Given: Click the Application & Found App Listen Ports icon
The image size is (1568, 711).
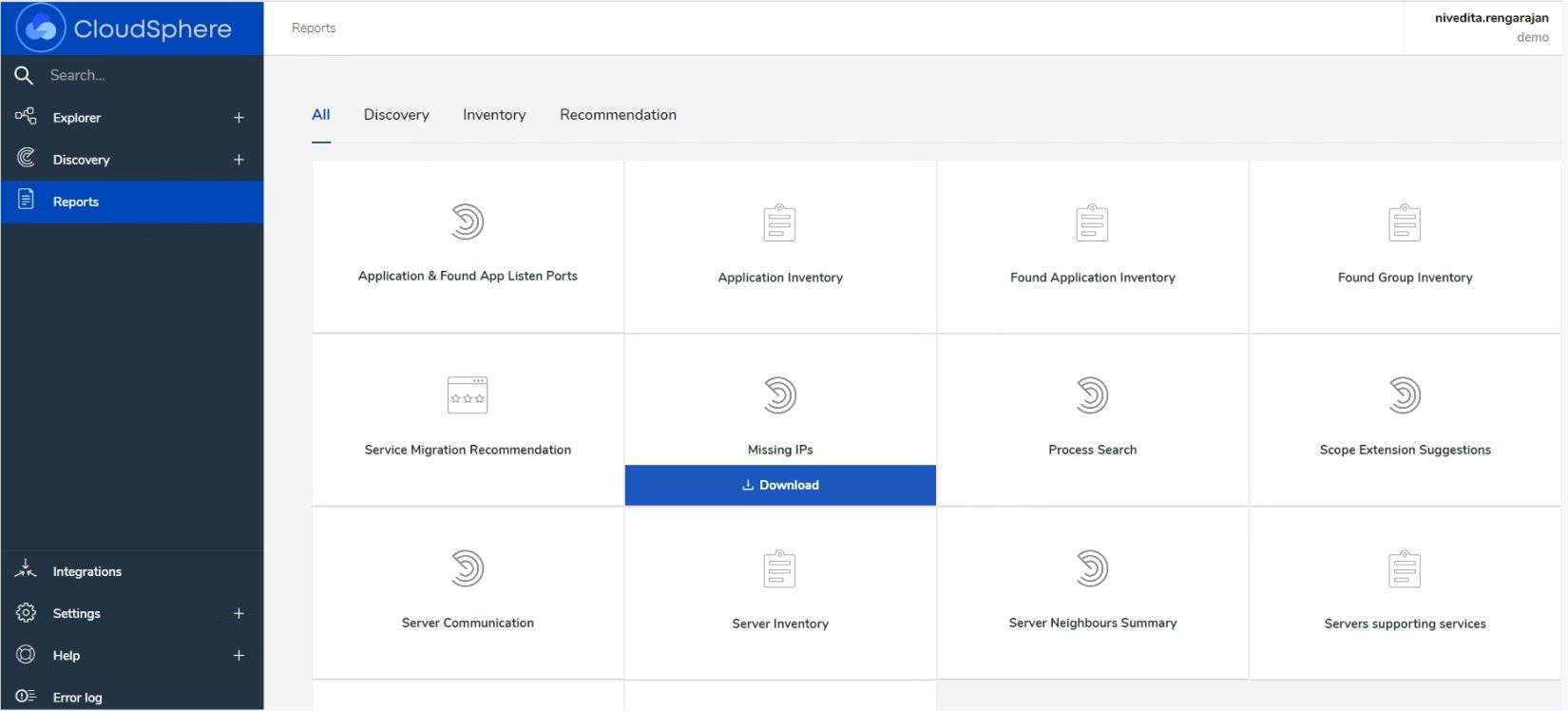Looking at the screenshot, I should (467, 221).
